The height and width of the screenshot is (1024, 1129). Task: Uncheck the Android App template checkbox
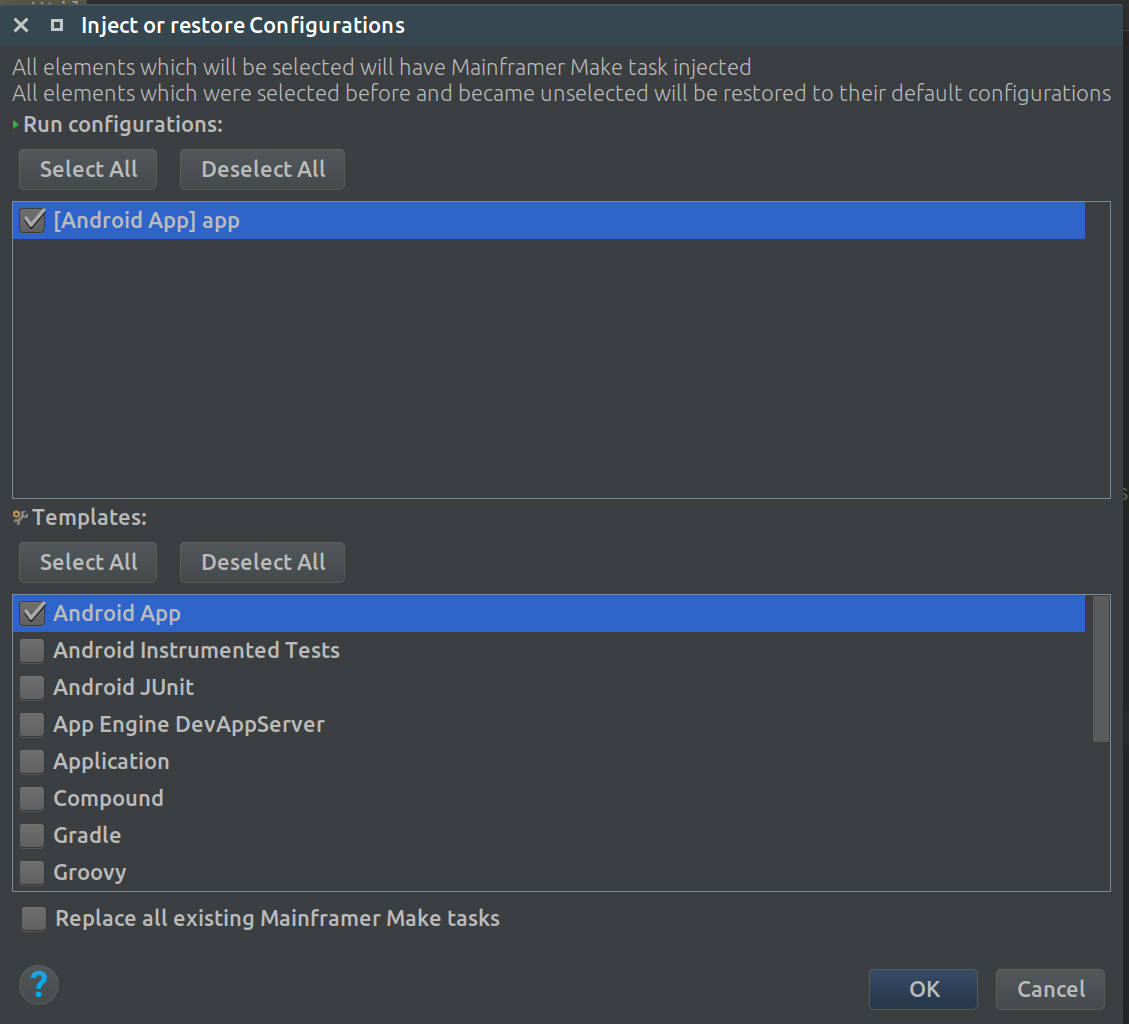pyautogui.click(x=33, y=613)
